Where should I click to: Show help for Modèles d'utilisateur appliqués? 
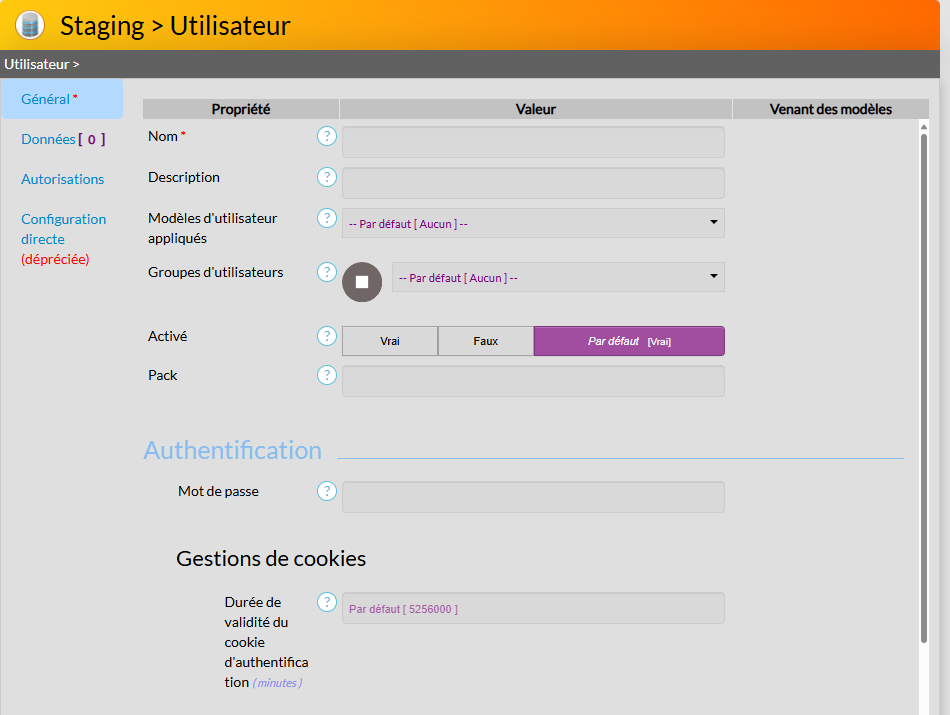[326, 218]
